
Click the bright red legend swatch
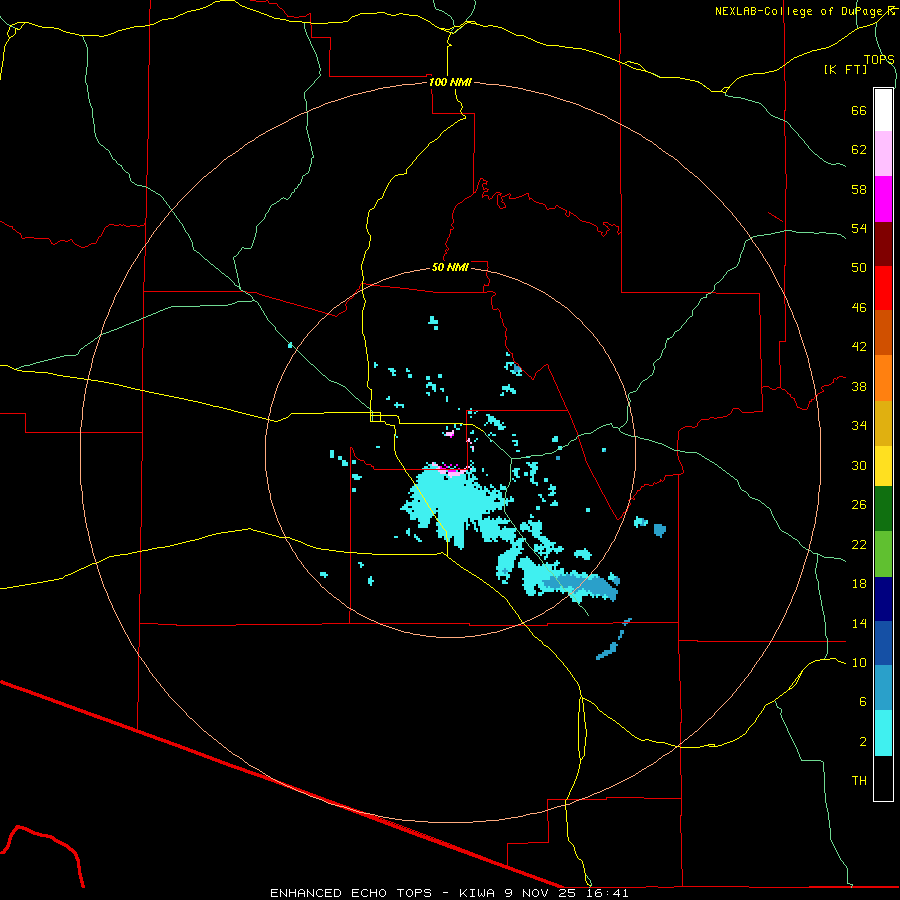(883, 288)
